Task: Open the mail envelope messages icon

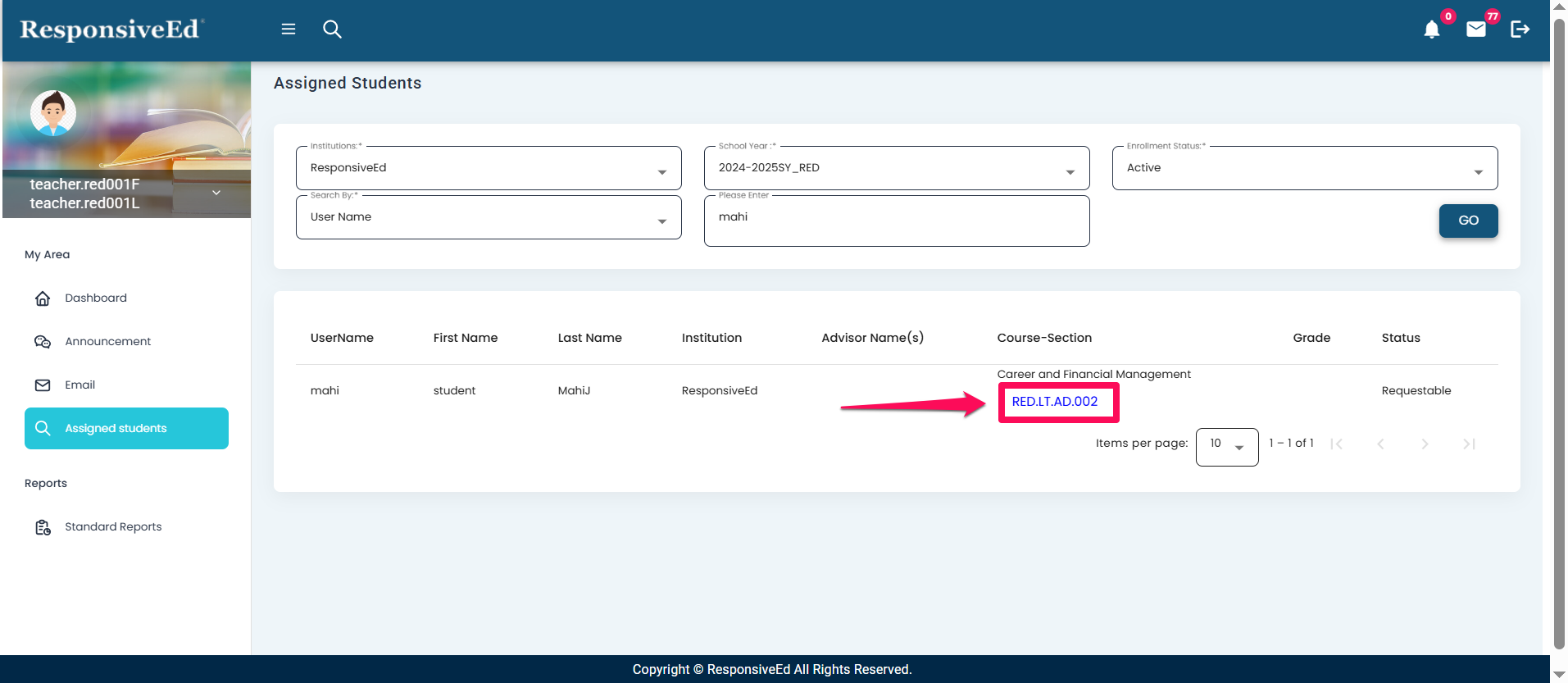Action: click(x=1475, y=30)
